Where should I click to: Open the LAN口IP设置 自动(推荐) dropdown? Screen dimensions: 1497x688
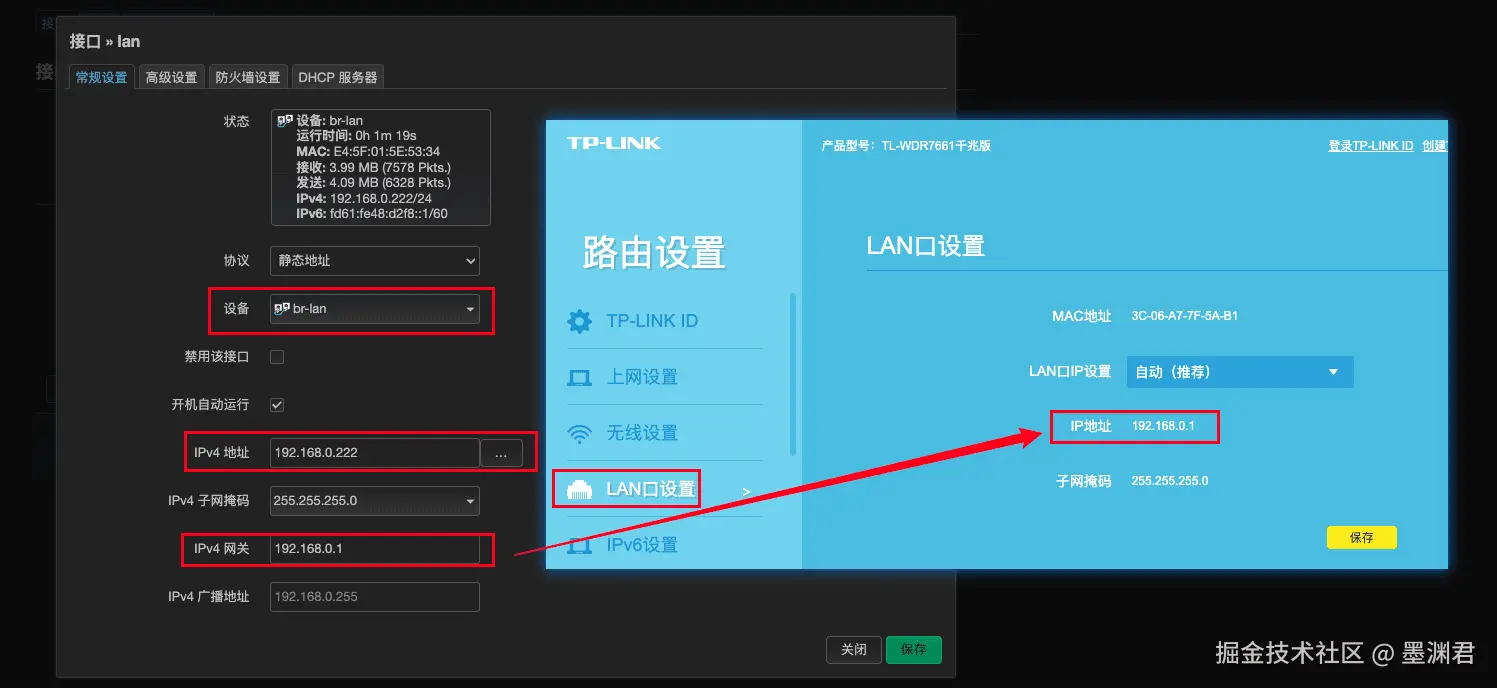[x=1240, y=372]
